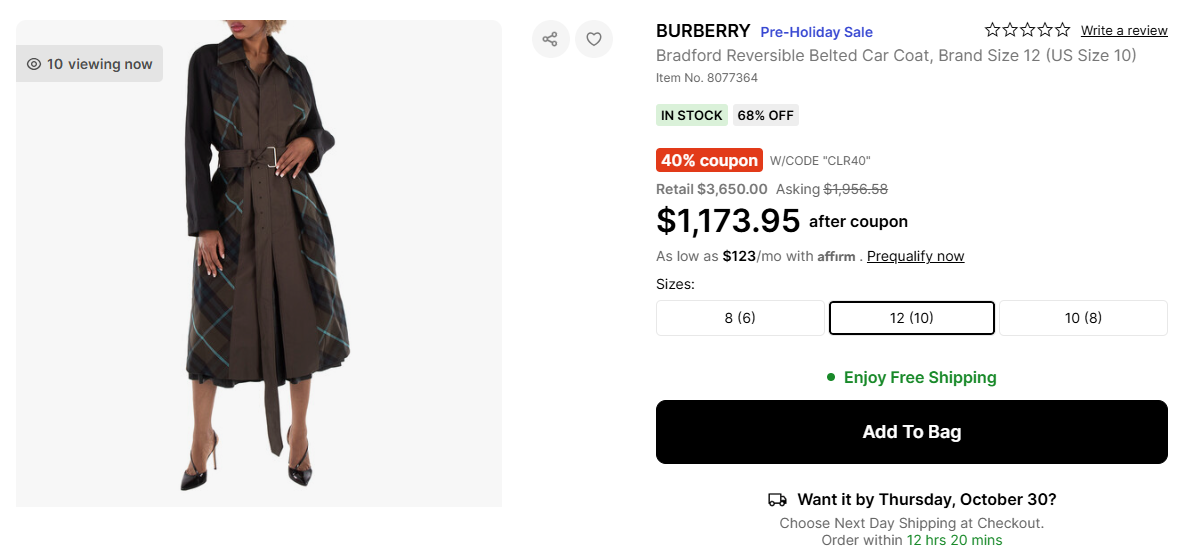Click the 68% OFF badge

tap(765, 115)
